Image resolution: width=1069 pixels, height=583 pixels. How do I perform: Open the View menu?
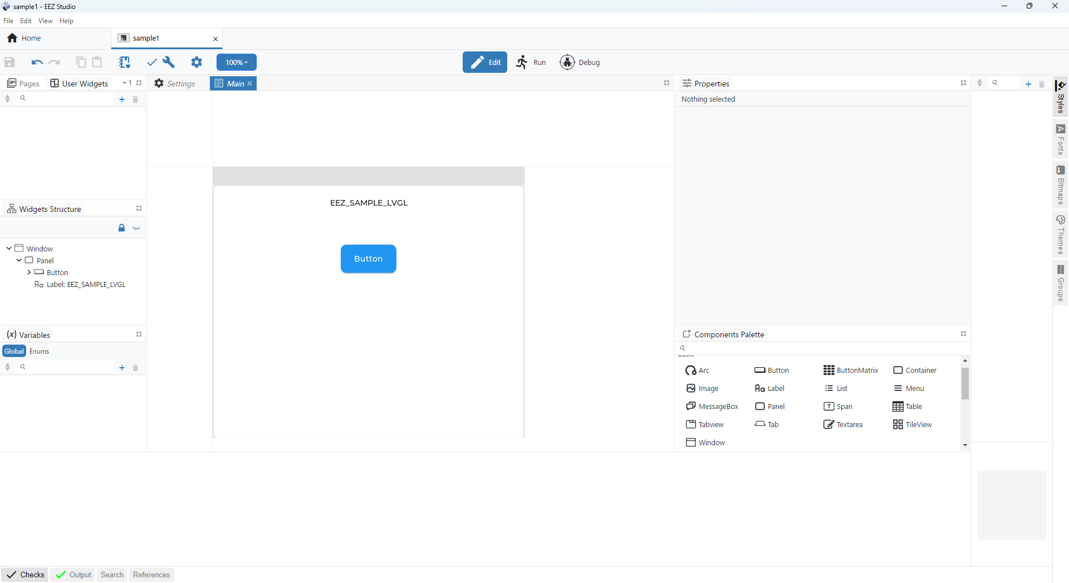pos(45,21)
